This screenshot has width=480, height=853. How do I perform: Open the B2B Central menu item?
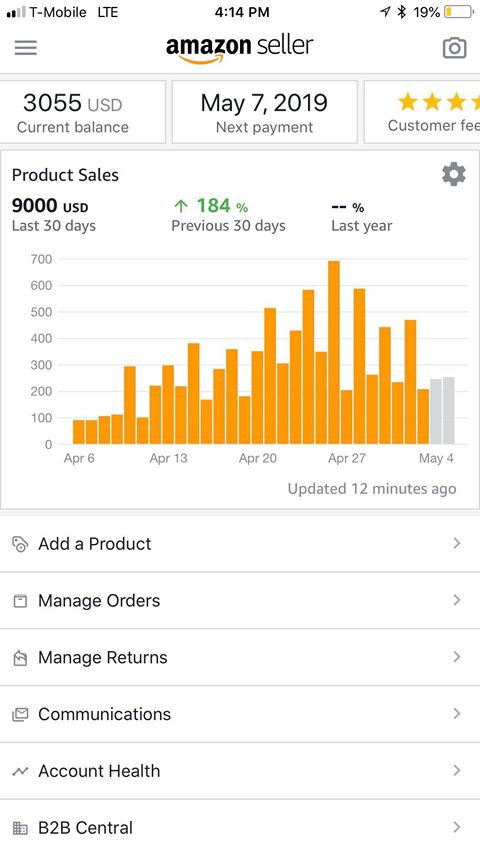tap(240, 827)
